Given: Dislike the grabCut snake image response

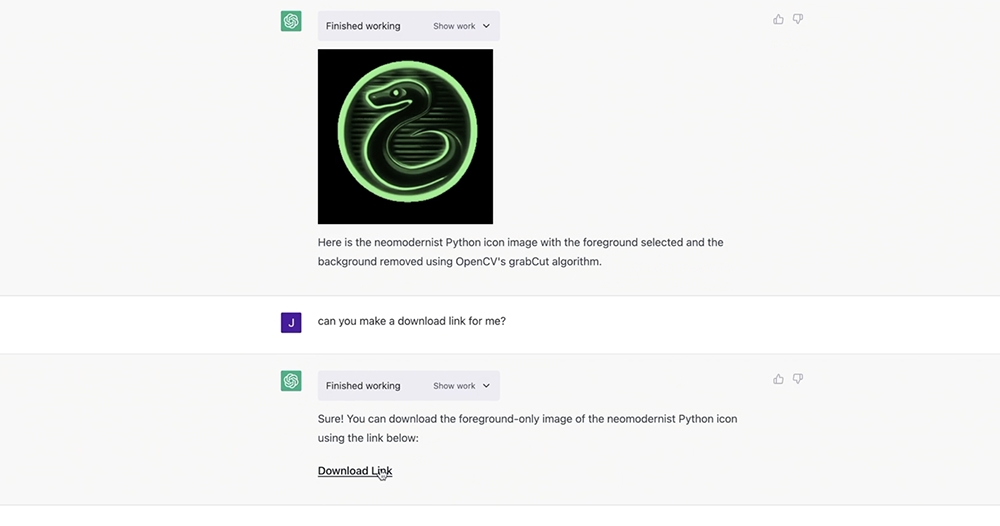Looking at the screenshot, I should 798,19.
